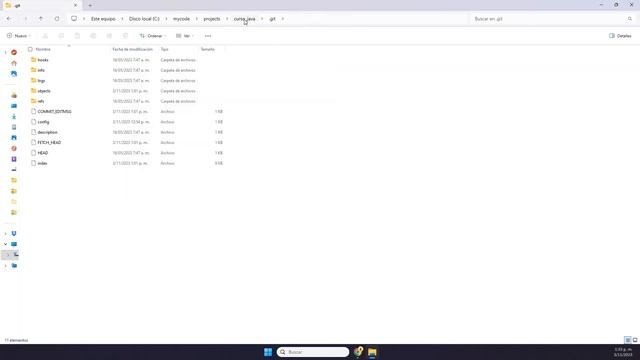
Task: Expand chevron after projects breadcrumb
Action: pos(227,19)
